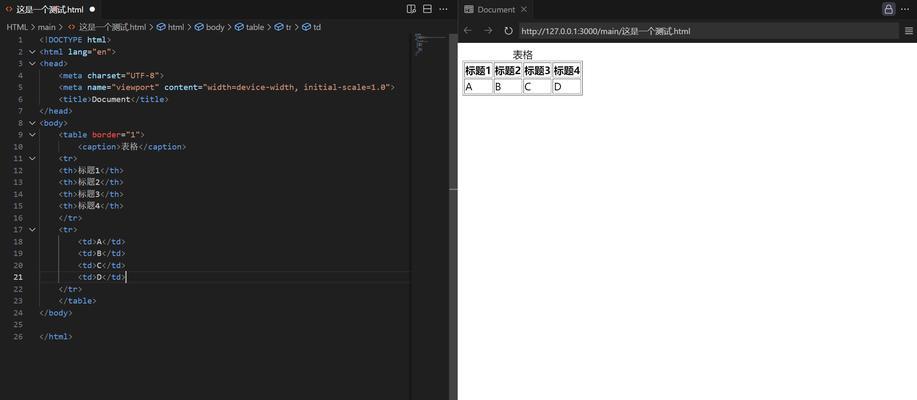Go back in the preview browser
917x400 pixels.
click(468, 30)
